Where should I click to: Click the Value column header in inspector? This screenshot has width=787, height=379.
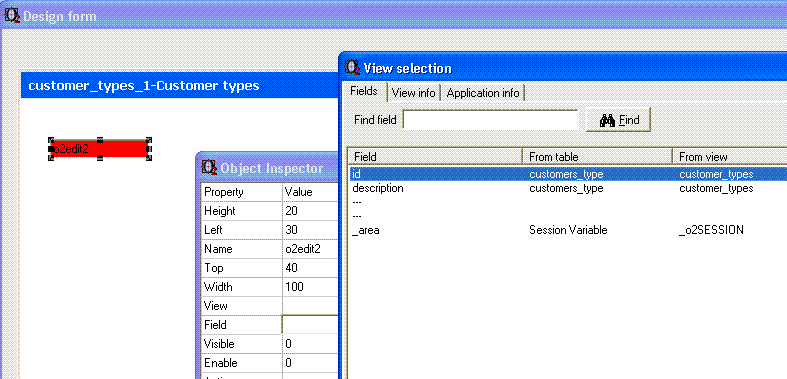click(310, 192)
